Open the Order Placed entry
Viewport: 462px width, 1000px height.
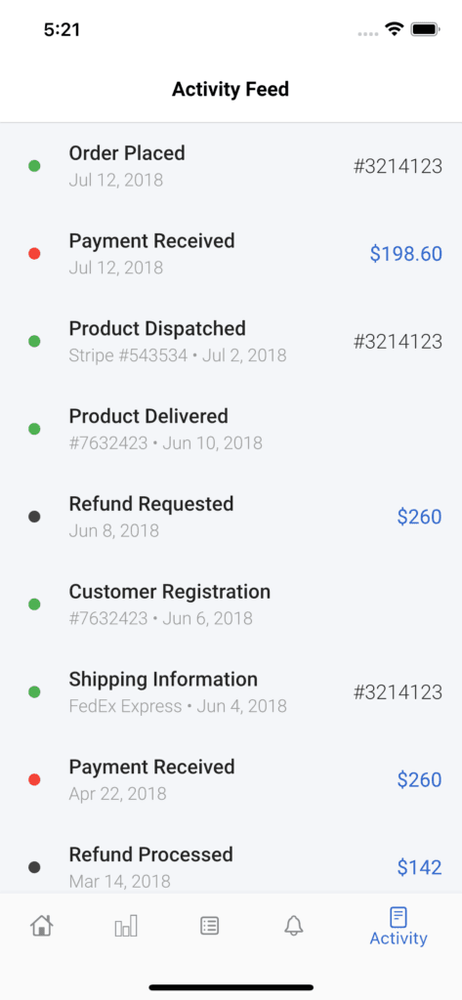coord(231,166)
